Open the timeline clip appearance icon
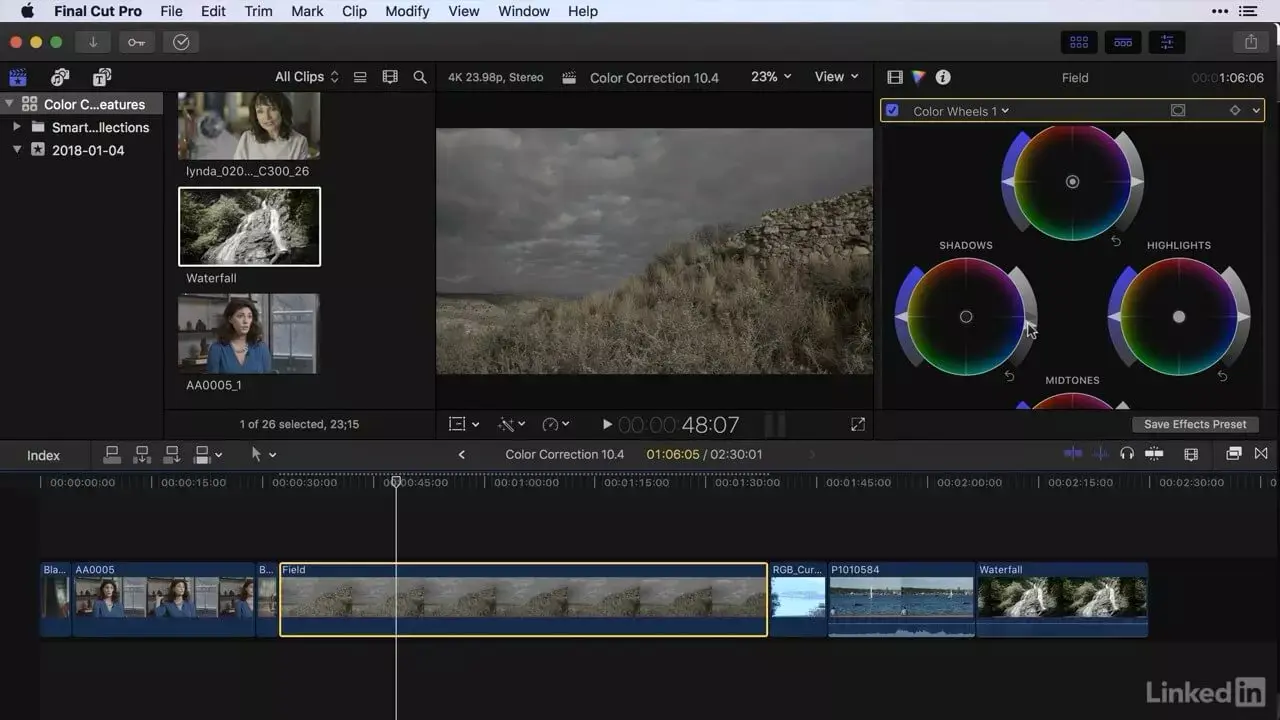The image size is (1280, 720). click(x=1191, y=454)
